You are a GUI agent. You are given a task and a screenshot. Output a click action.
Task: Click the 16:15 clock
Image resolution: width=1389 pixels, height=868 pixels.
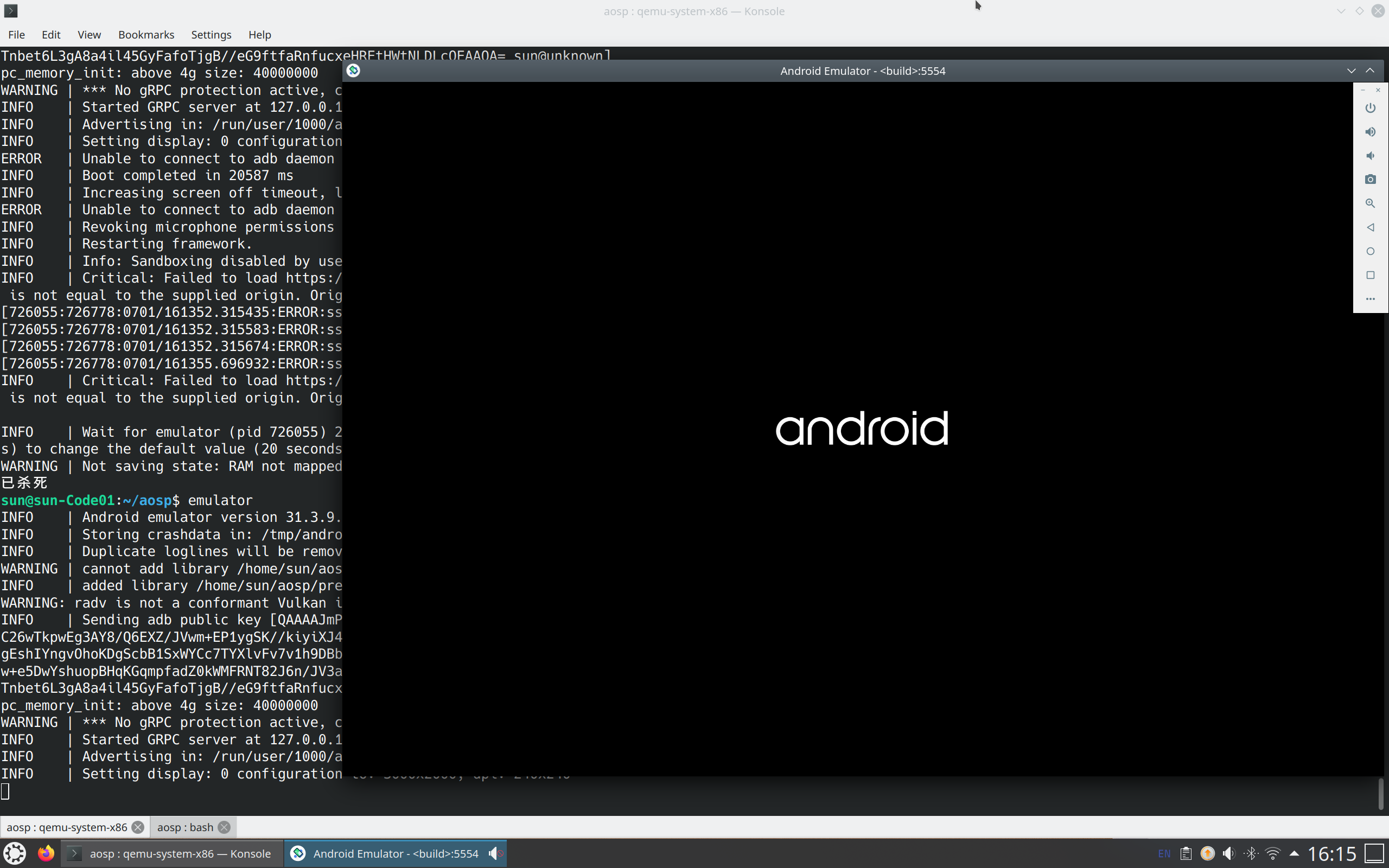(1331, 854)
